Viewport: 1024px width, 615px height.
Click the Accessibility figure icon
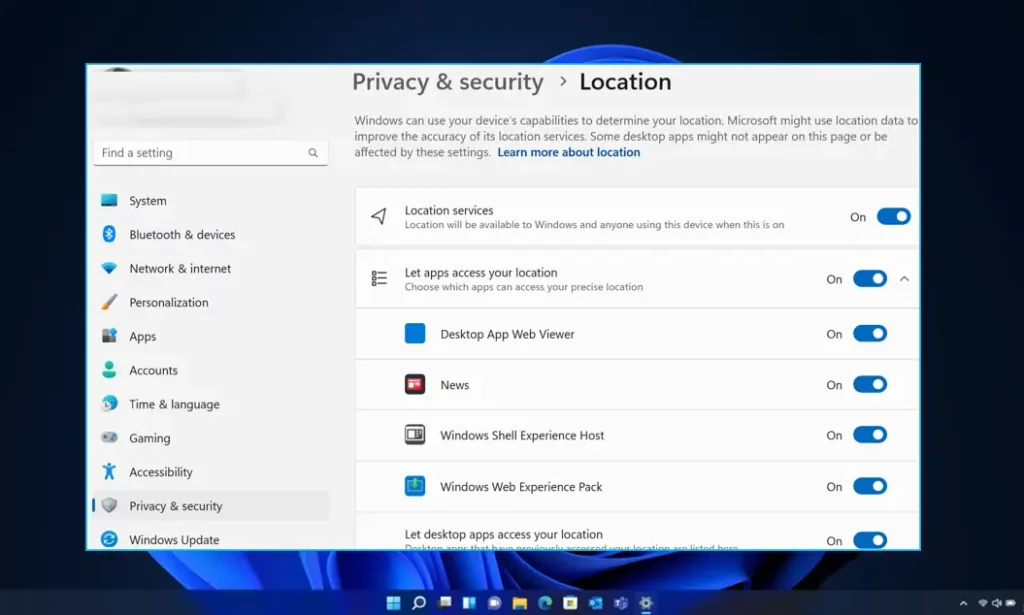pos(109,471)
